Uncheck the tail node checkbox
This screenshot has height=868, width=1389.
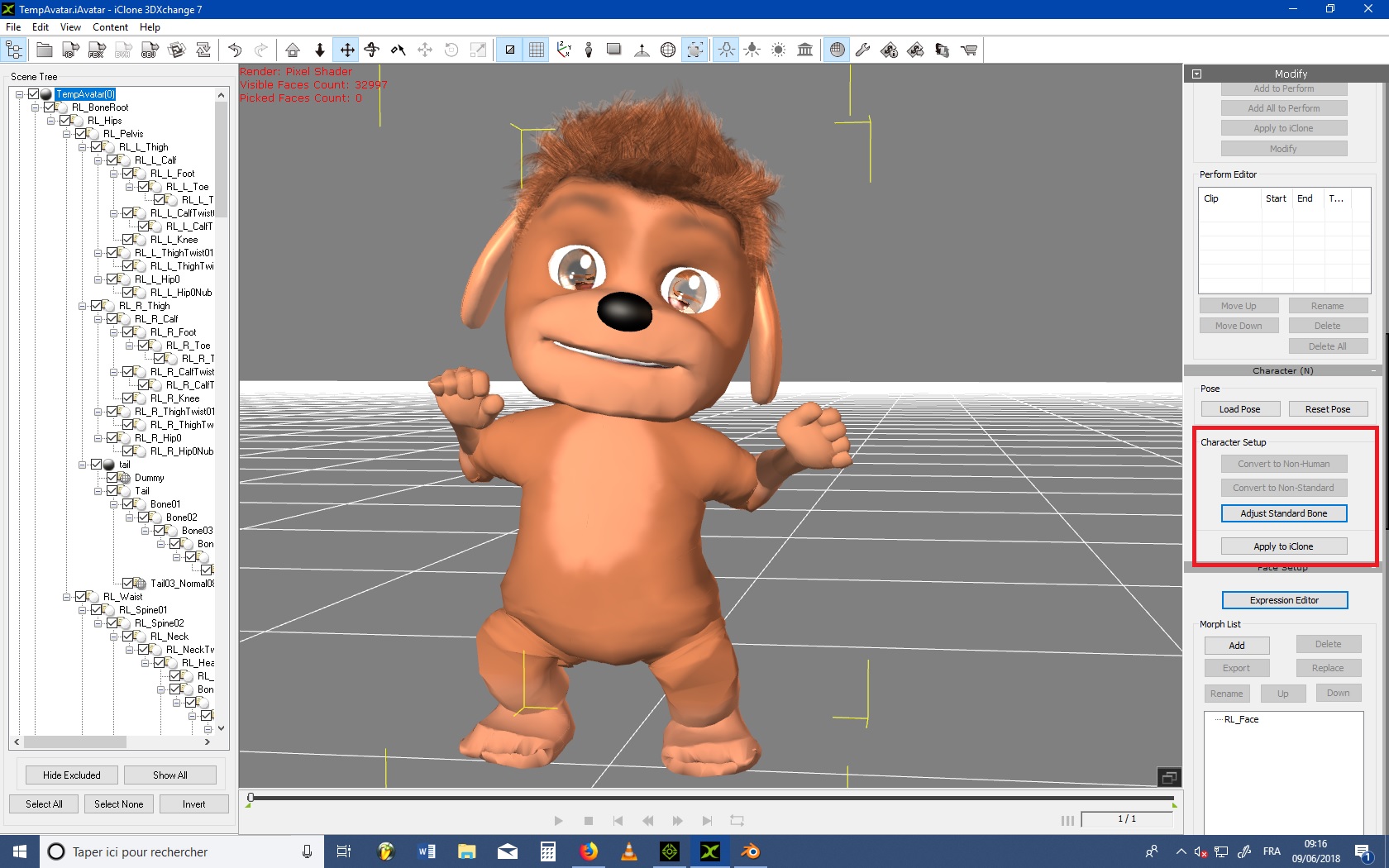97,465
